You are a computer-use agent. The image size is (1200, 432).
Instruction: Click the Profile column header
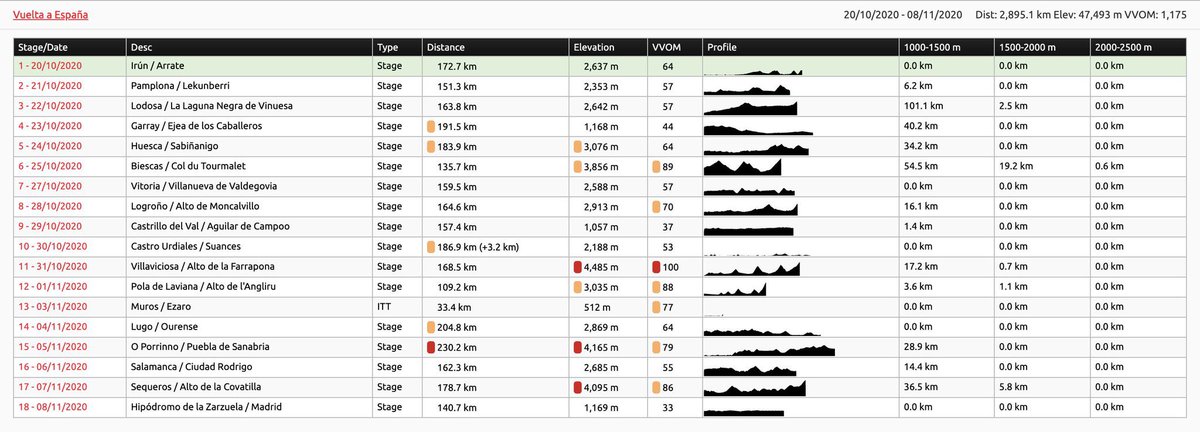tap(799, 47)
